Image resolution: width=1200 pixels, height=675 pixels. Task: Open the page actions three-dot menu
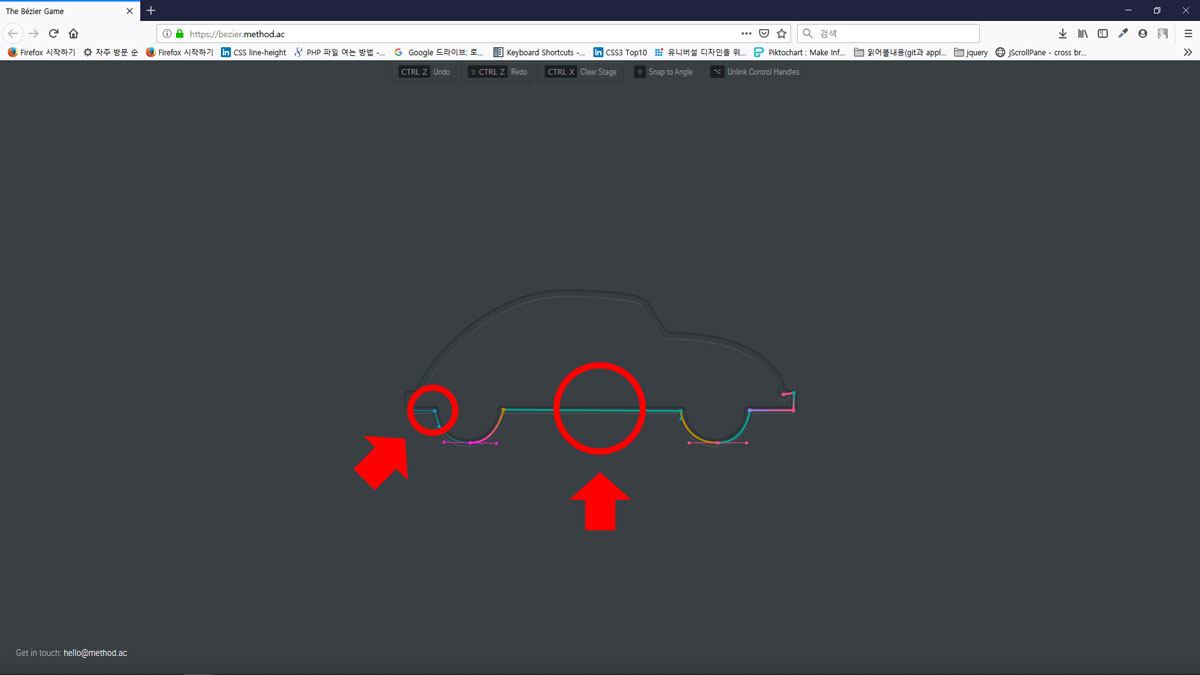[746, 33]
